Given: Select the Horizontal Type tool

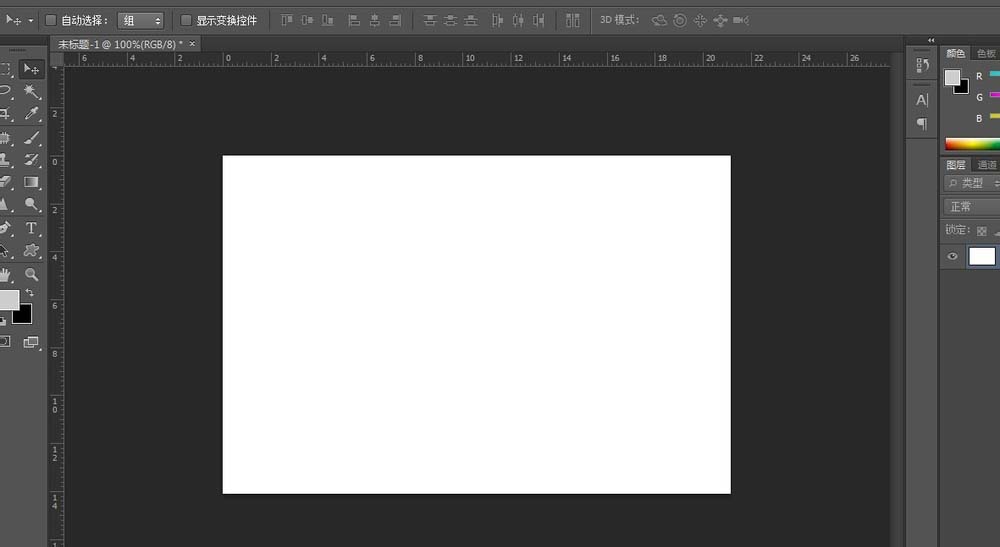Looking at the screenshot, I should click(x=31, y=229).
